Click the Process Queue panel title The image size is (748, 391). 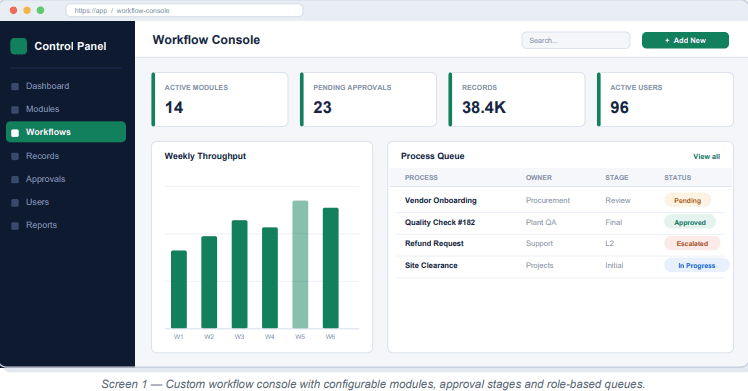pos(433,156)
